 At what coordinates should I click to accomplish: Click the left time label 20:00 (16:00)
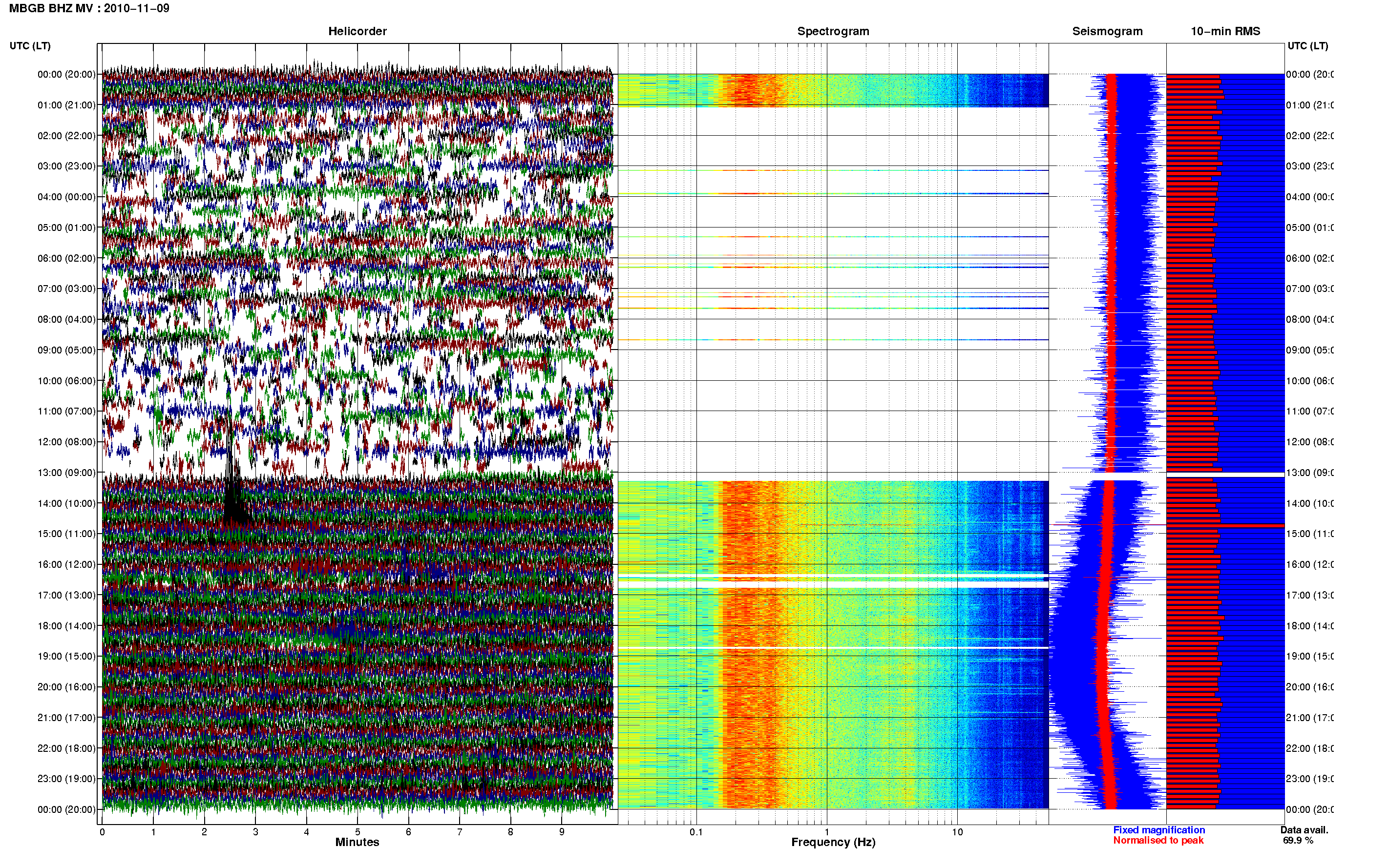pyautogui.click(x=66, y=686)
